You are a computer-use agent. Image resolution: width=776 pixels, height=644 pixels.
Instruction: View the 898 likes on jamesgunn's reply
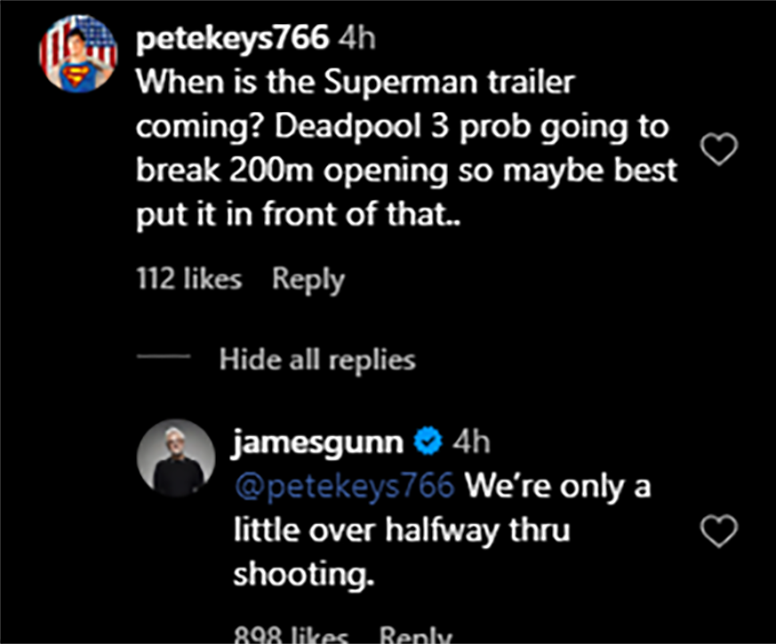291,634
